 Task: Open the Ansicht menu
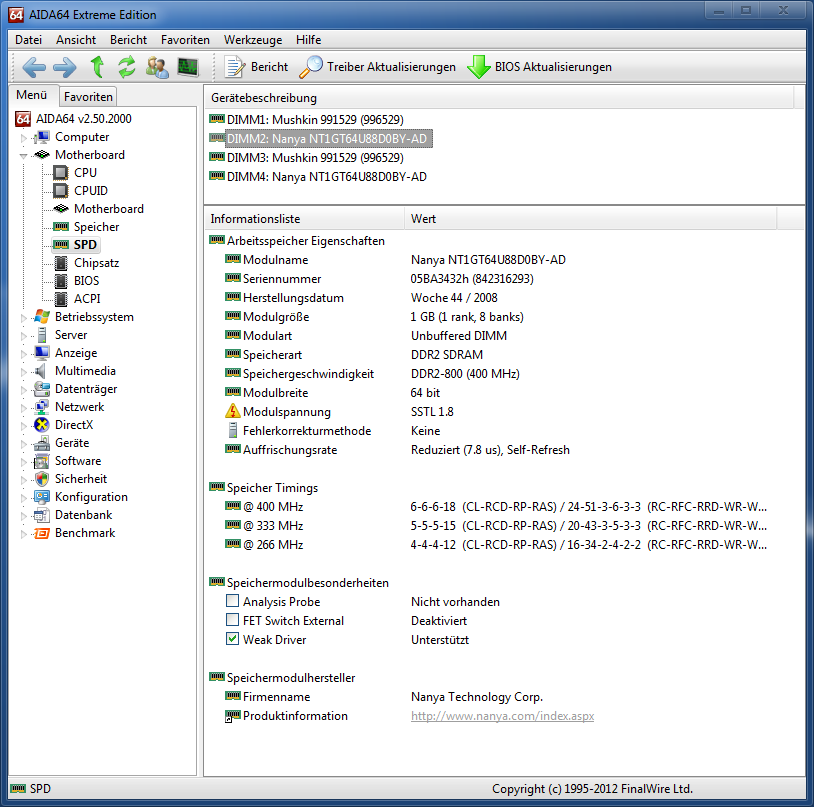76,40
